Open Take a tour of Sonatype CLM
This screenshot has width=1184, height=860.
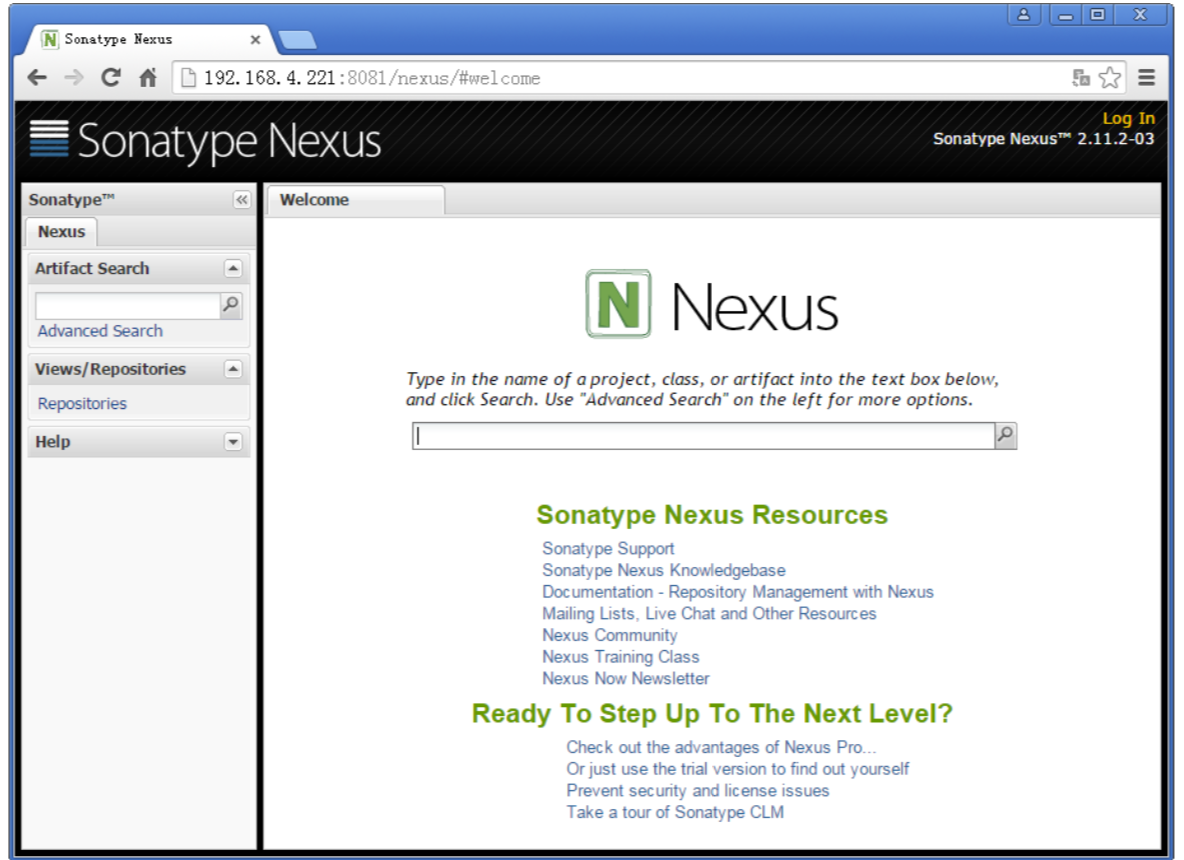click(675, 812)
